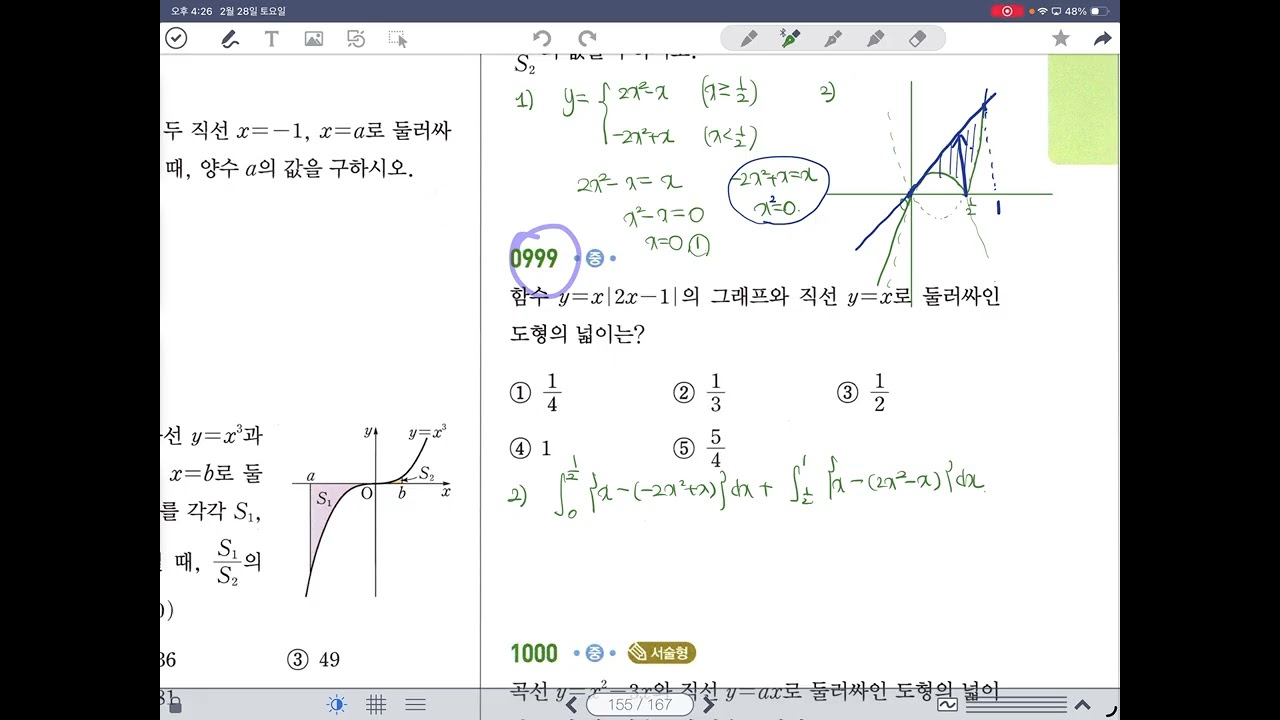This screenshot has height=720, width=1280.
Task: Go to the previous page
Action: coord(571,705)
